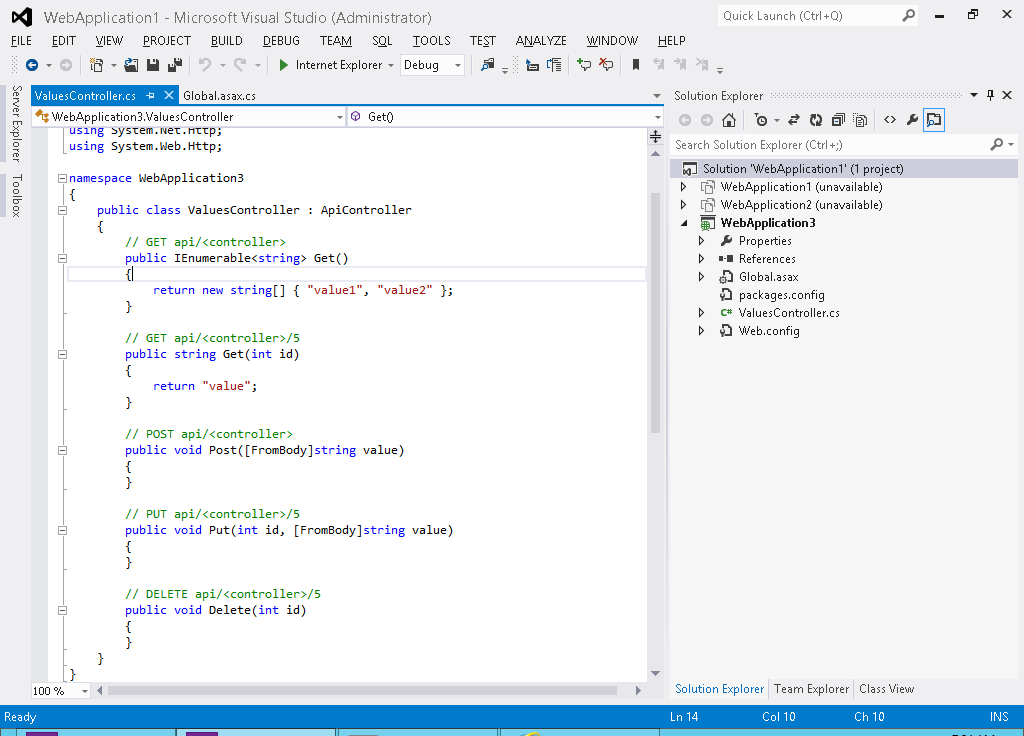Open the ANALYZE menu
This screenshot has height=736, width=1024.
click(x=541, y=41)
